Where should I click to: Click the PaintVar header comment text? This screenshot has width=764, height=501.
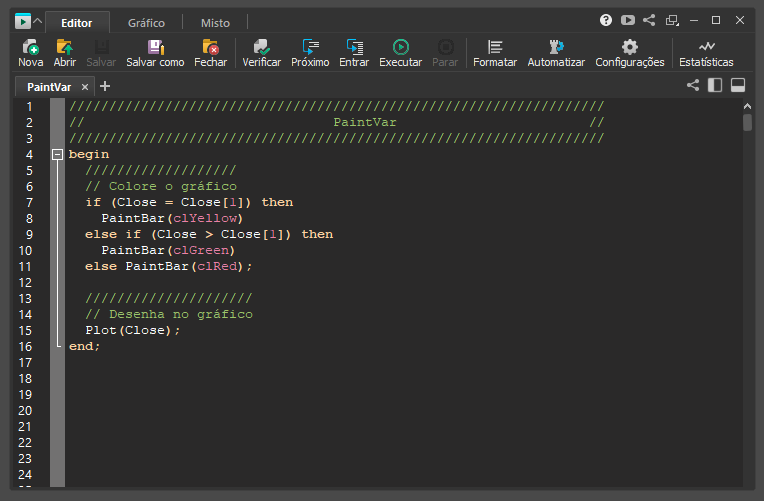click(x=364, y=122)
